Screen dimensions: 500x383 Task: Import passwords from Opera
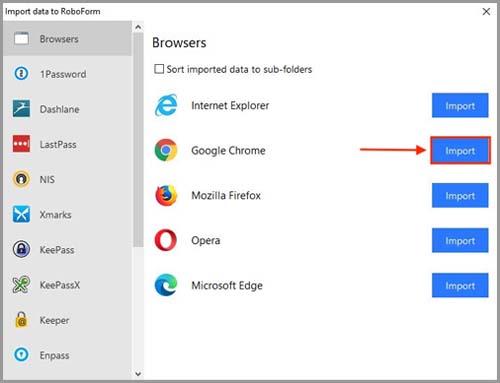pyautogui.click(x=460, y=240)
